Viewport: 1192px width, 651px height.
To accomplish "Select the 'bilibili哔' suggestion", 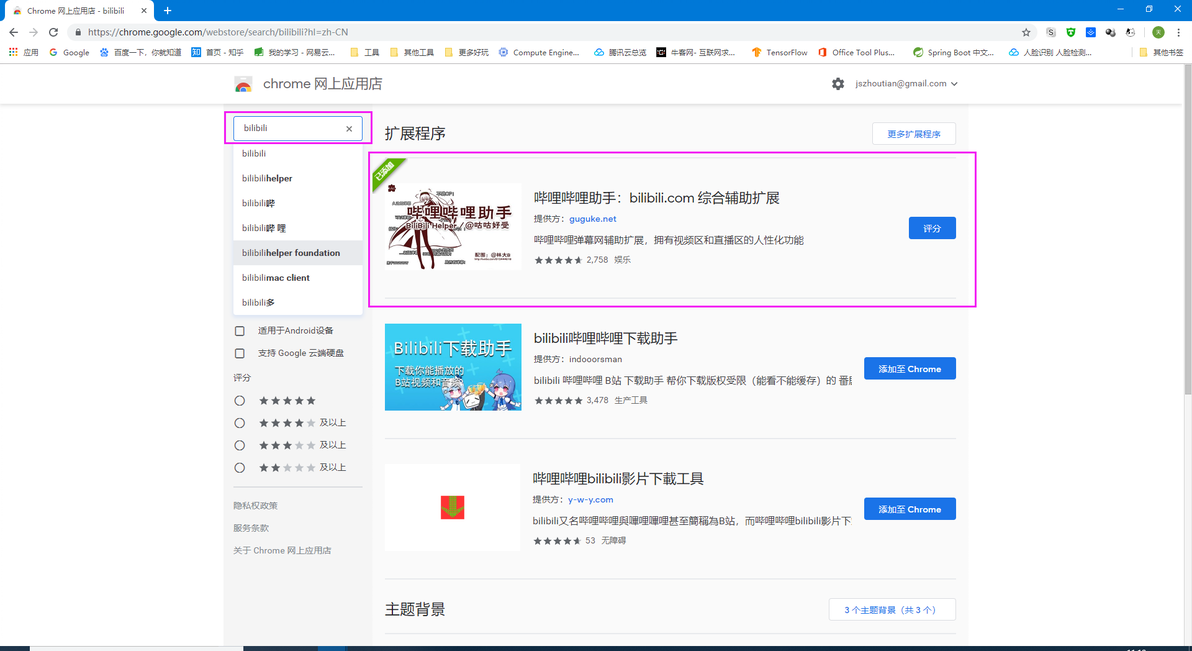I will [298, 203].
